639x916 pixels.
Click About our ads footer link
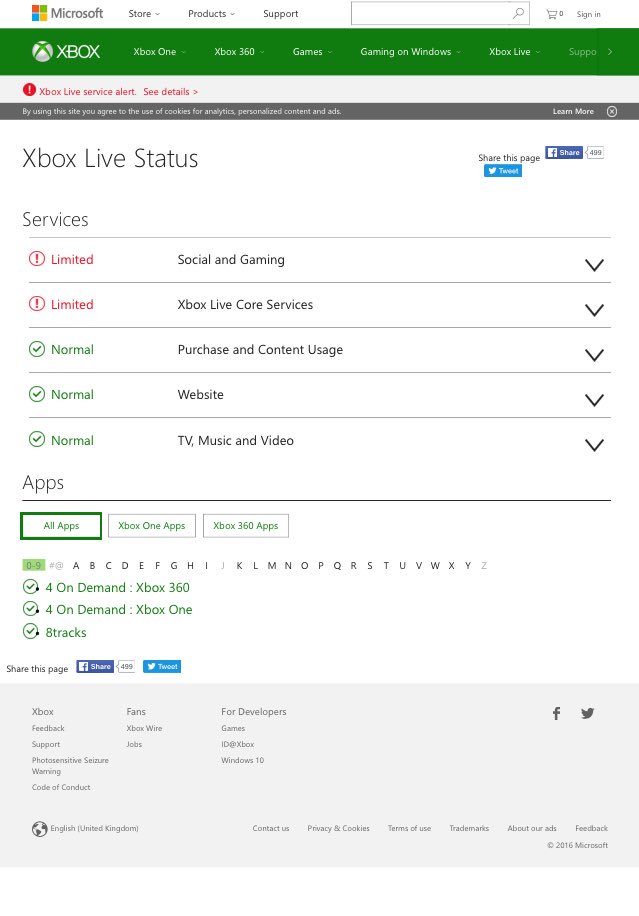(x=532, y=828)
